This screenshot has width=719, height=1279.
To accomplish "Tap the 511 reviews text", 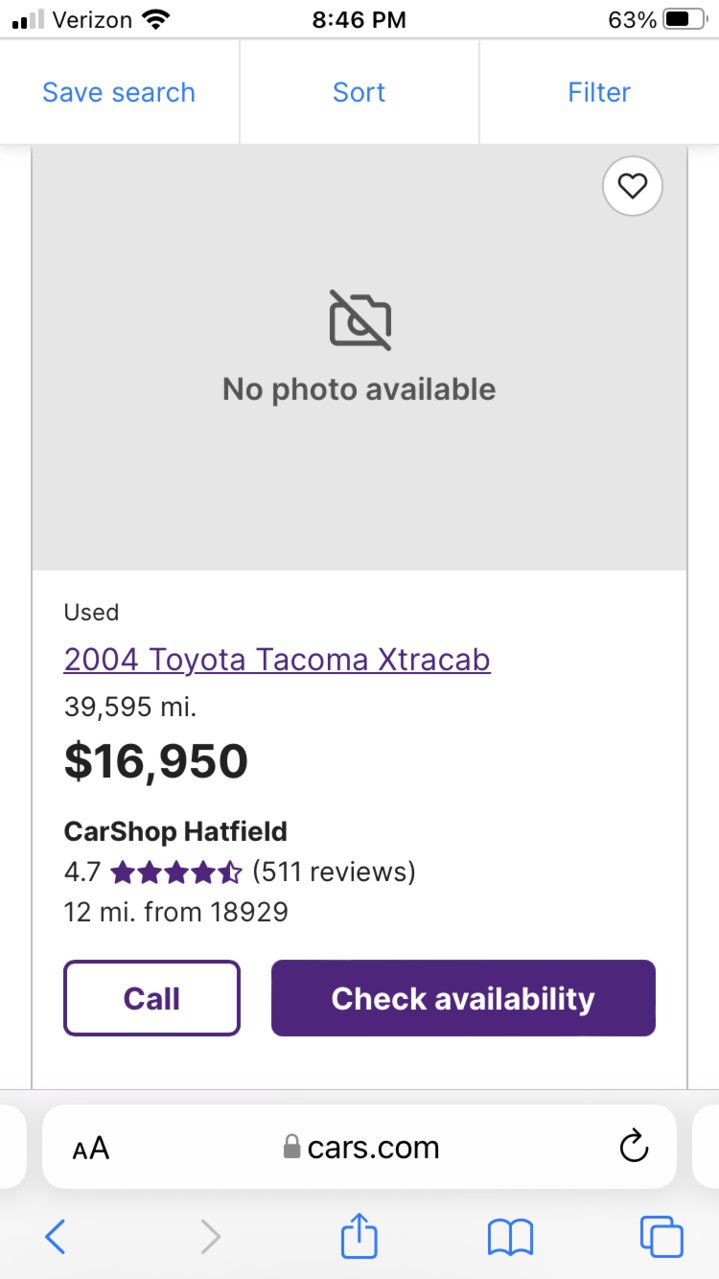I will point(334,872).
